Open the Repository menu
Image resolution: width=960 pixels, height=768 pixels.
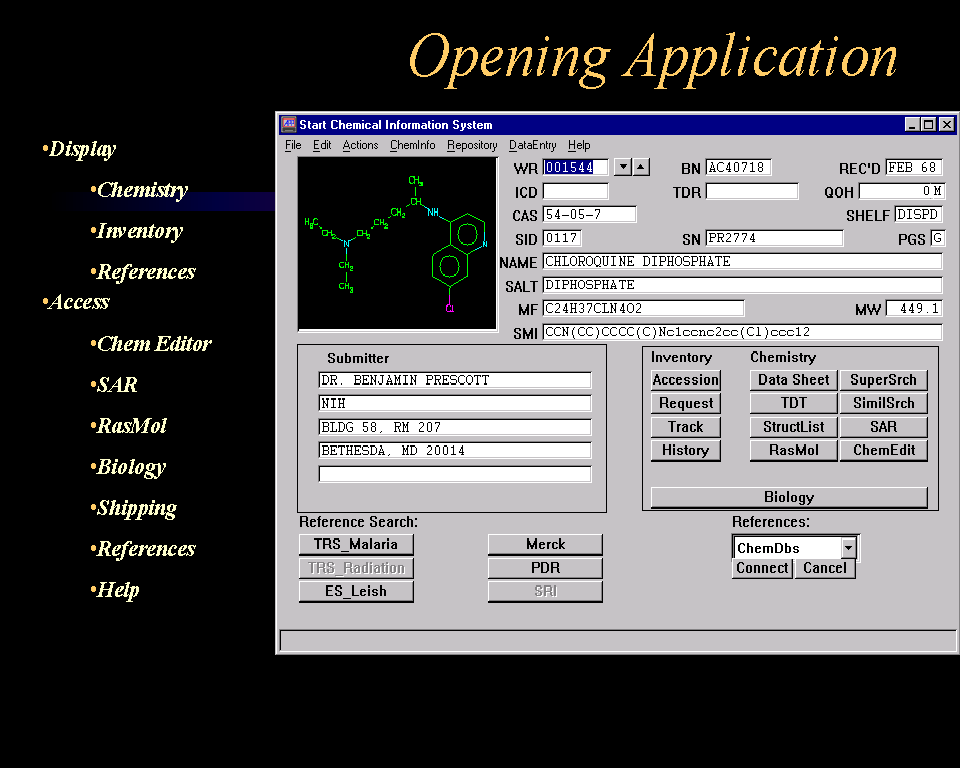(472, 145)
